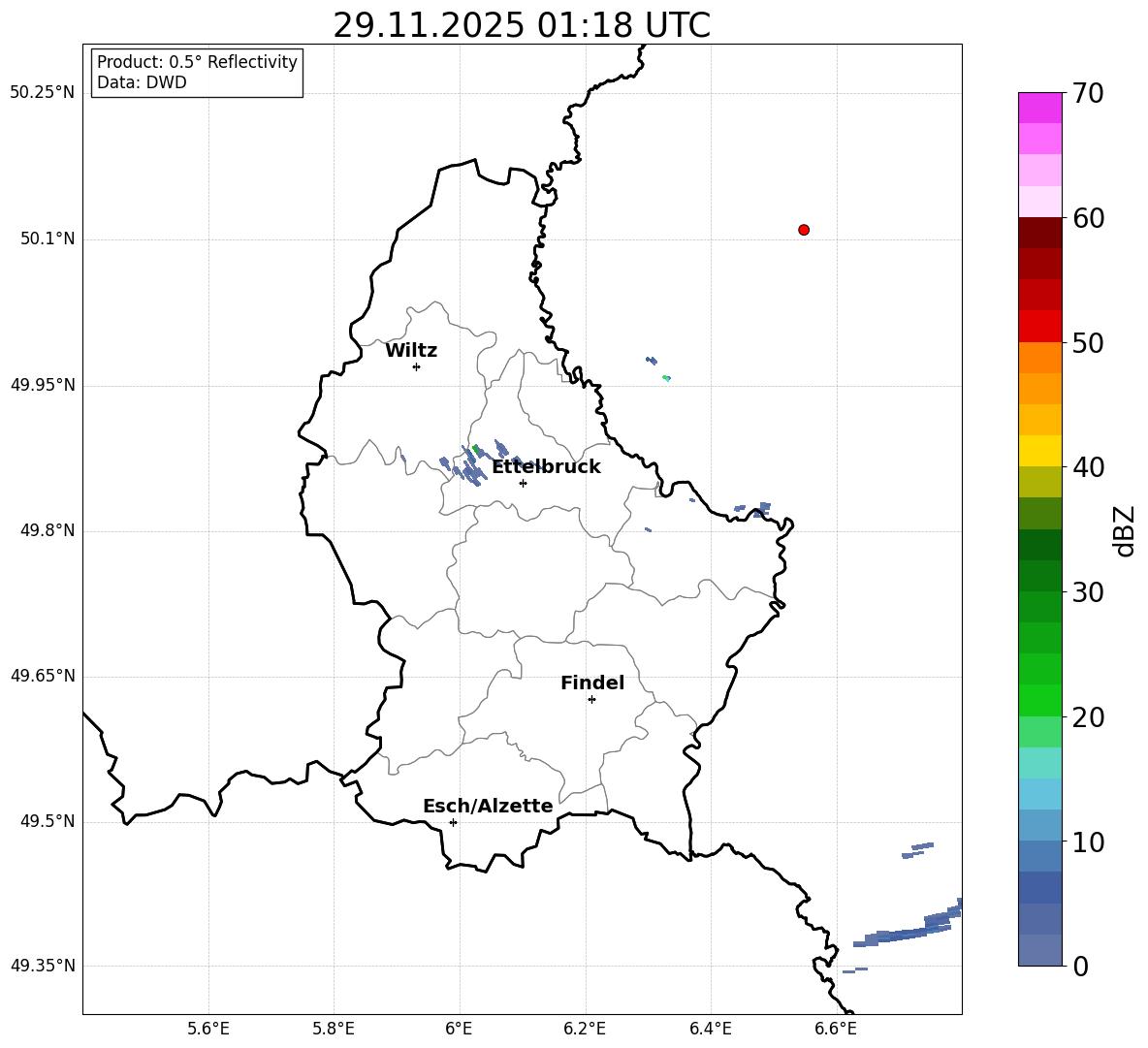Image resolution: width=1148 pixels, height=1048 pixels.
Task: Click the title 29.11.2025 01:18 UTC
Action: click(x=522, y=26)
